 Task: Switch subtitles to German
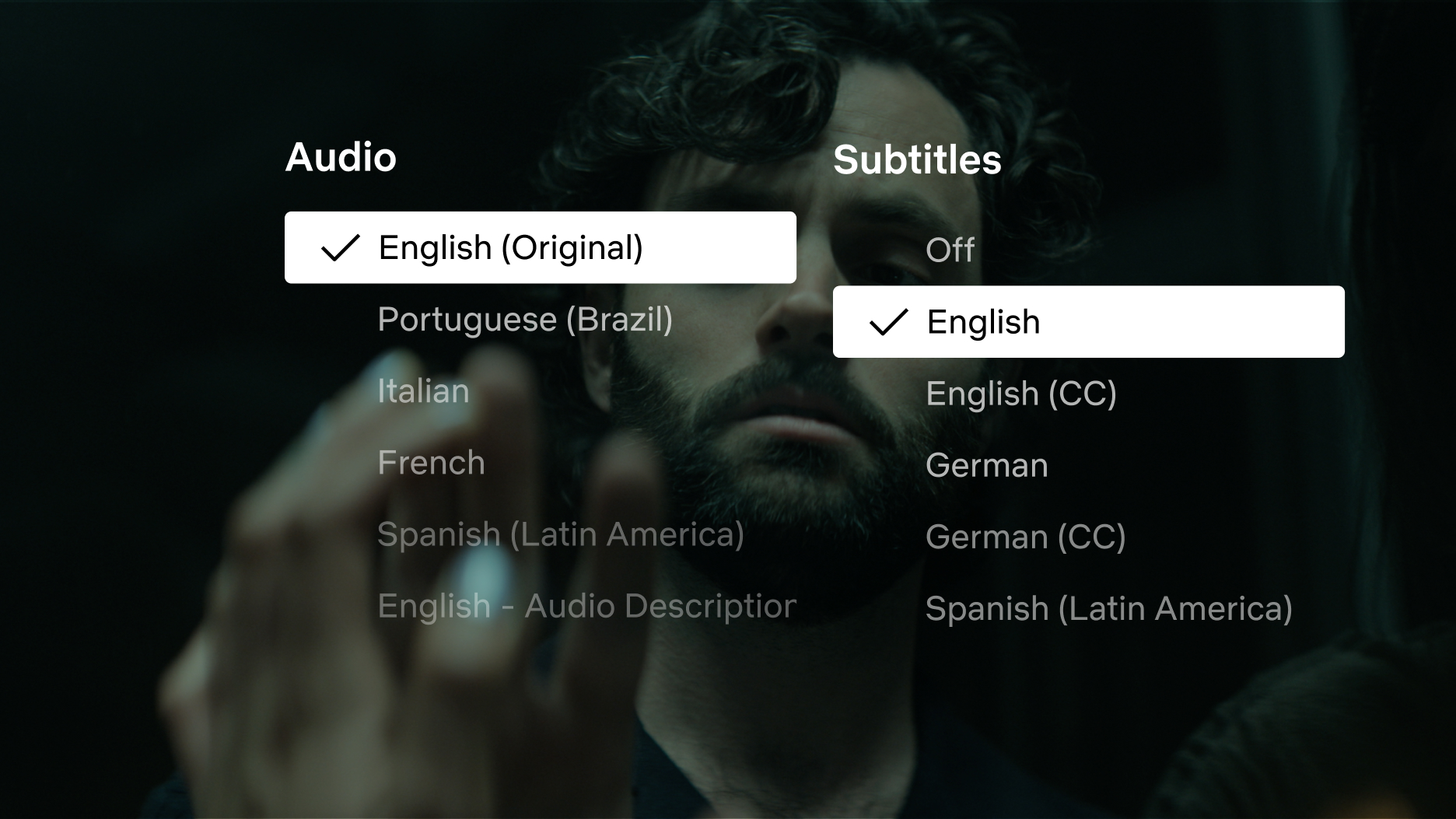[988, 465]
